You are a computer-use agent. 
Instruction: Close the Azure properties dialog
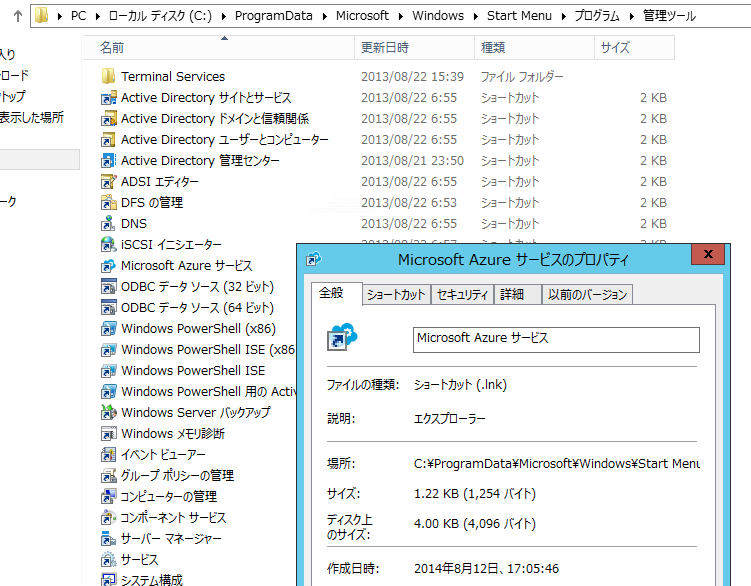coord(708,254)
